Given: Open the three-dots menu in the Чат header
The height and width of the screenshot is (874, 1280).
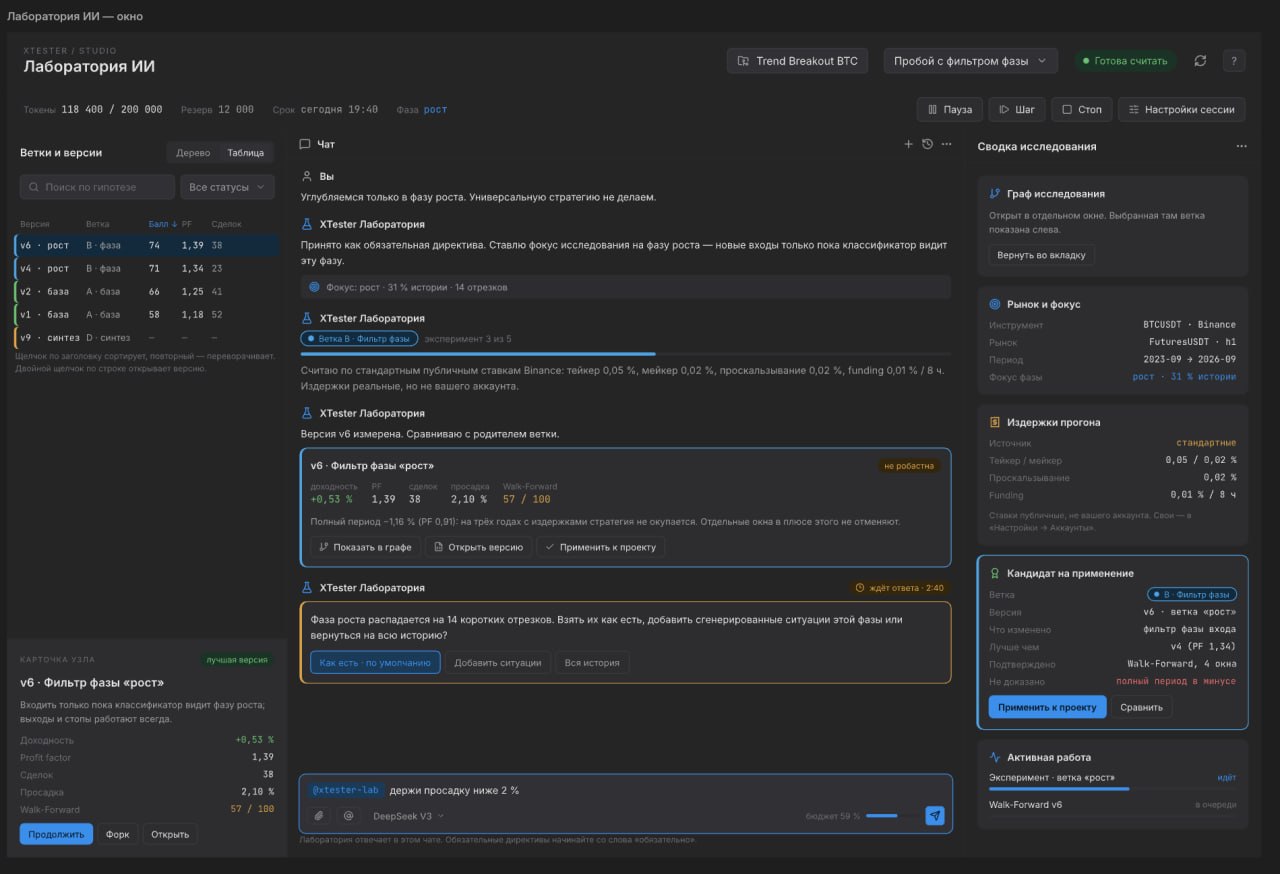Looking at the screenshot, I should (x=946, y=144).
